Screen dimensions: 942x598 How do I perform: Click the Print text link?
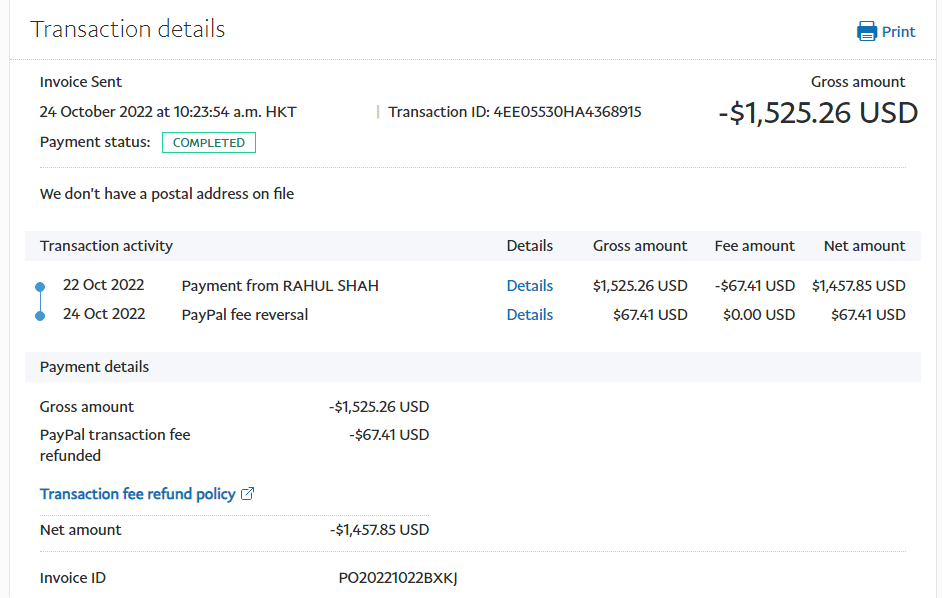[x=898, y=32]
